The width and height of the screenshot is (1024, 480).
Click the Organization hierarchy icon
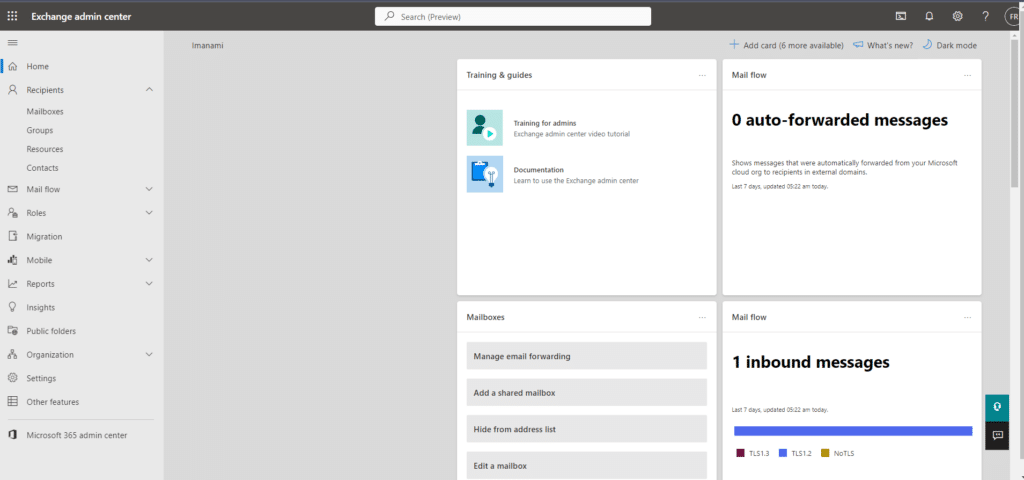point(12,354)
